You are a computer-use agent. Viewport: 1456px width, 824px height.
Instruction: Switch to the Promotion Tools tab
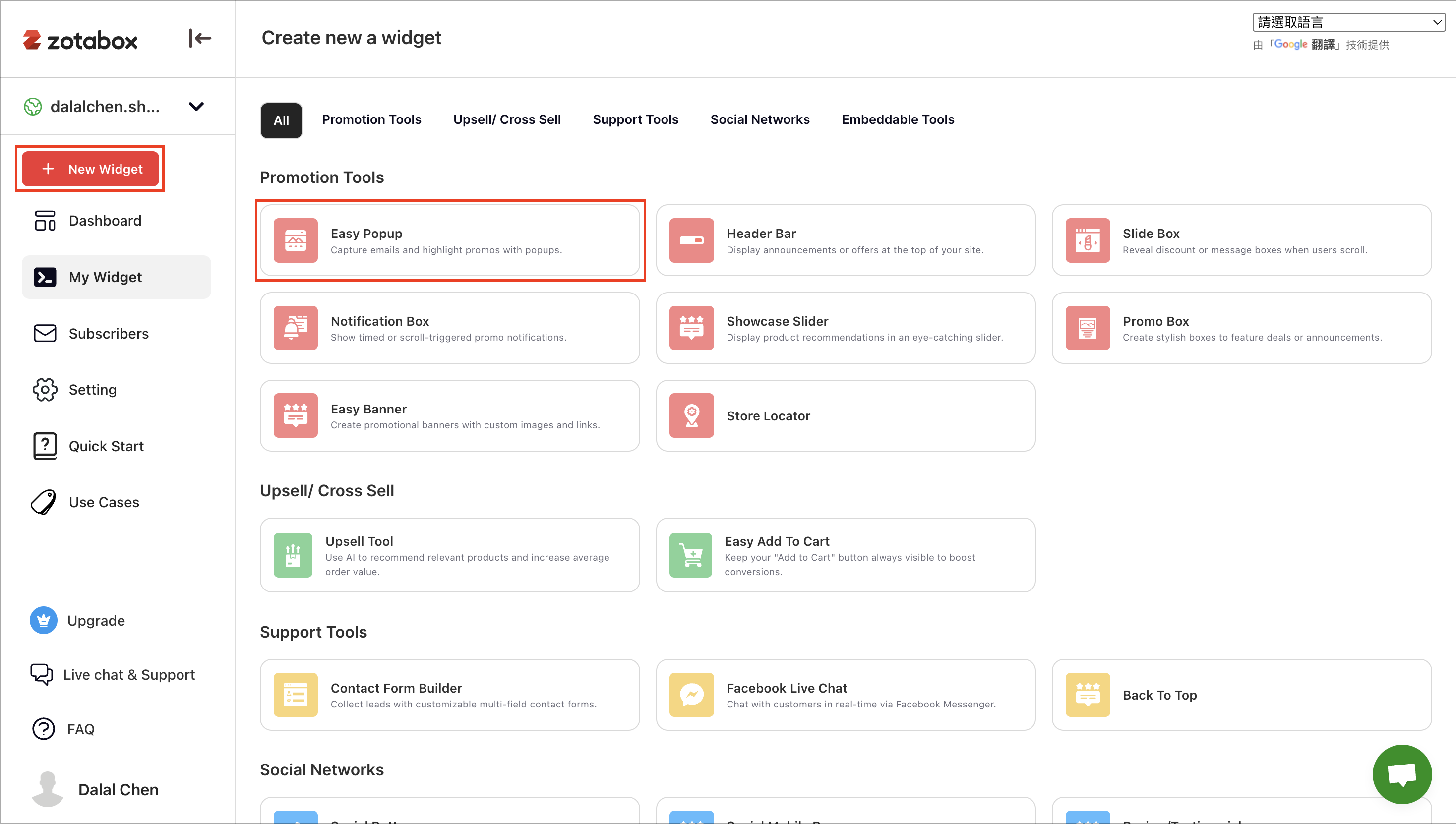click(371, 119)
